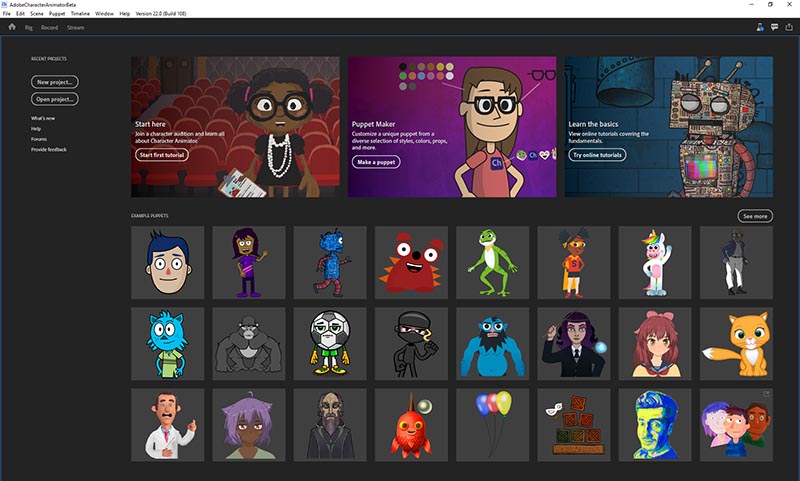Image resolution: width=800 pixels, height=481 pixels.
Task: Open the Window menu
Action: point(105,14)
